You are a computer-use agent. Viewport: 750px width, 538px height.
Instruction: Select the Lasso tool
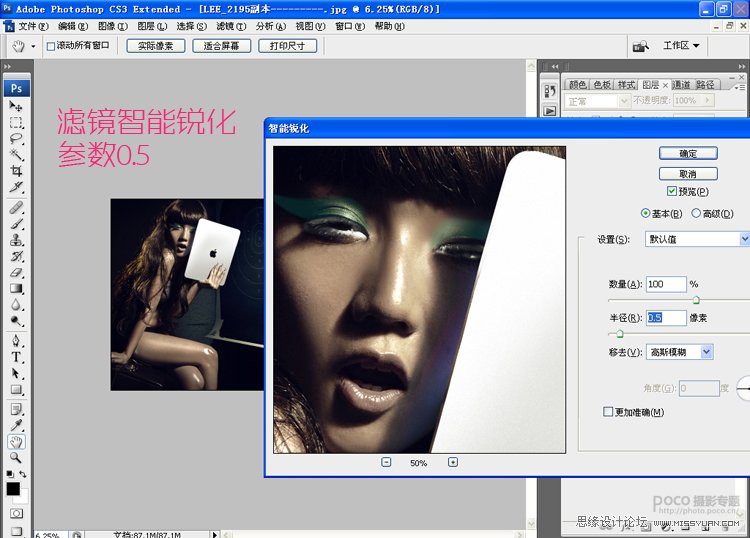tap(16, 139)
